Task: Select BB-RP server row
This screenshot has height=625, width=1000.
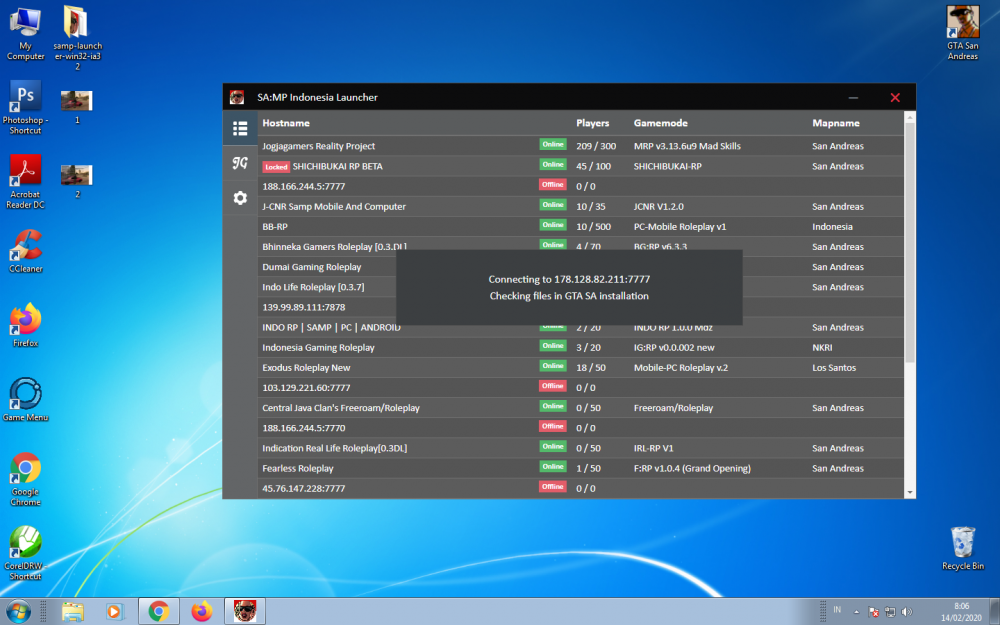Action: [581, 226]
